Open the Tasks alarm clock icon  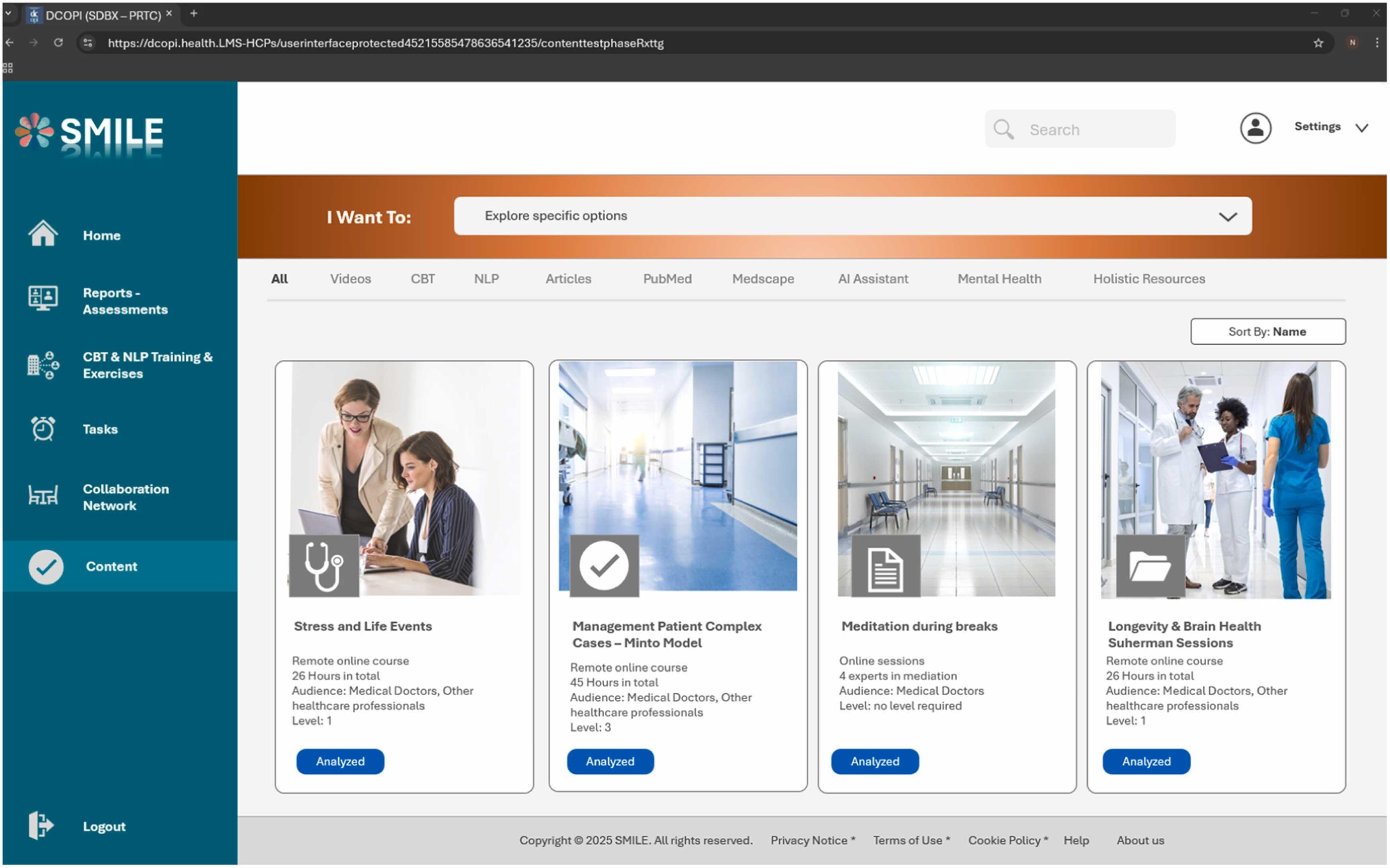tap(43, 429)
